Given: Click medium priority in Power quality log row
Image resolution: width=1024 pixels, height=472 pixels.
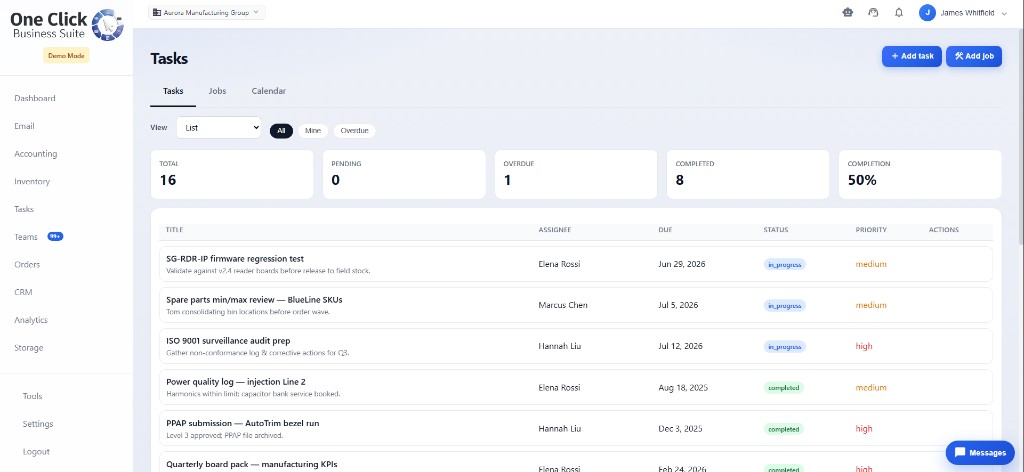Looking at the screenshot, I should 871,388.
